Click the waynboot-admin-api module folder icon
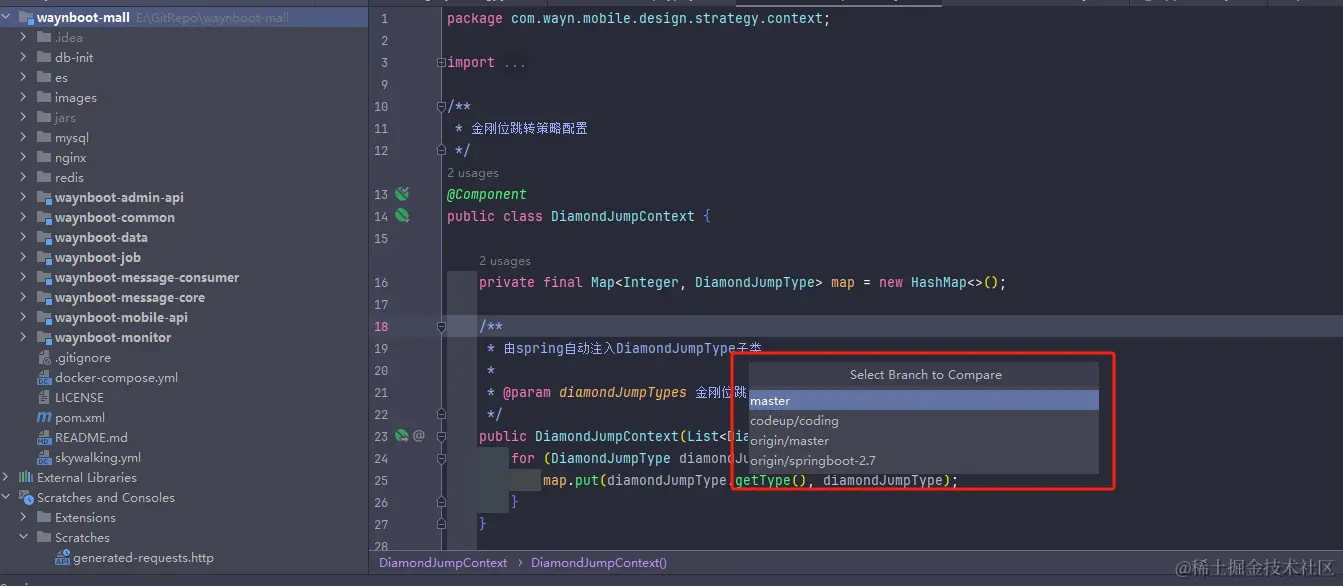 pyautogui.click(x=44, y=197)
